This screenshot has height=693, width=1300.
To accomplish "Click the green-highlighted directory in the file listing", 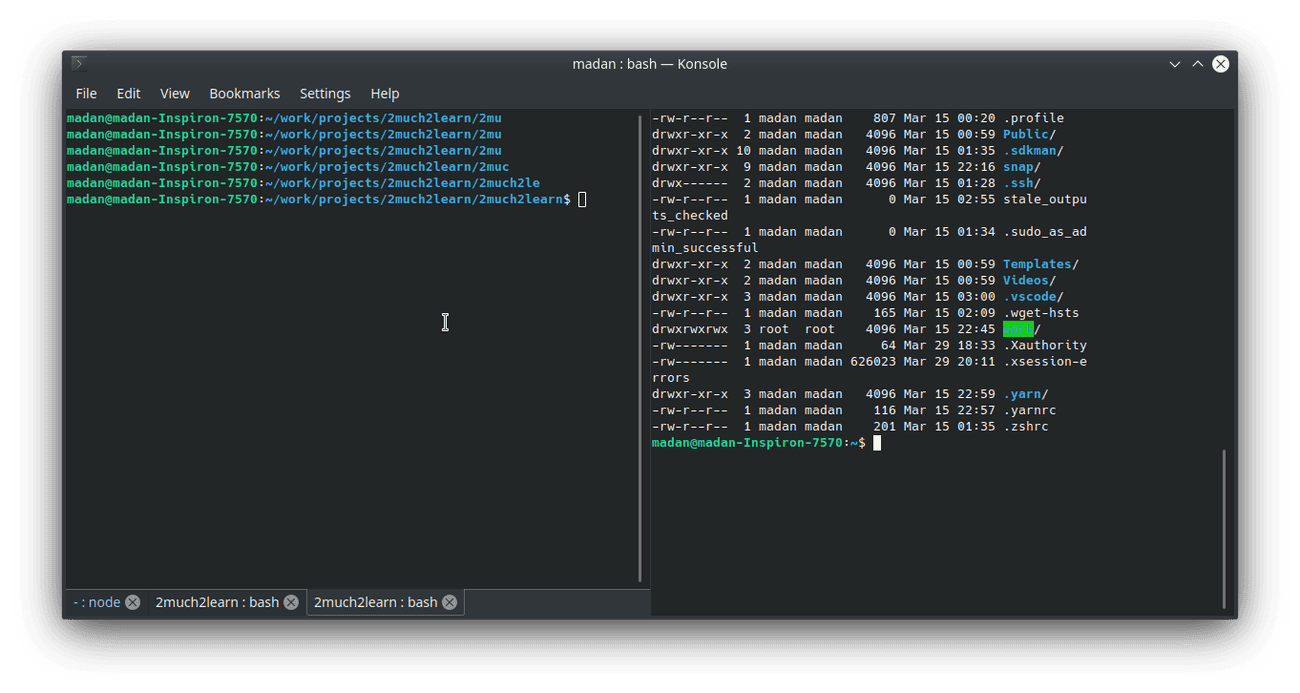I will [x=1017, y=329].
